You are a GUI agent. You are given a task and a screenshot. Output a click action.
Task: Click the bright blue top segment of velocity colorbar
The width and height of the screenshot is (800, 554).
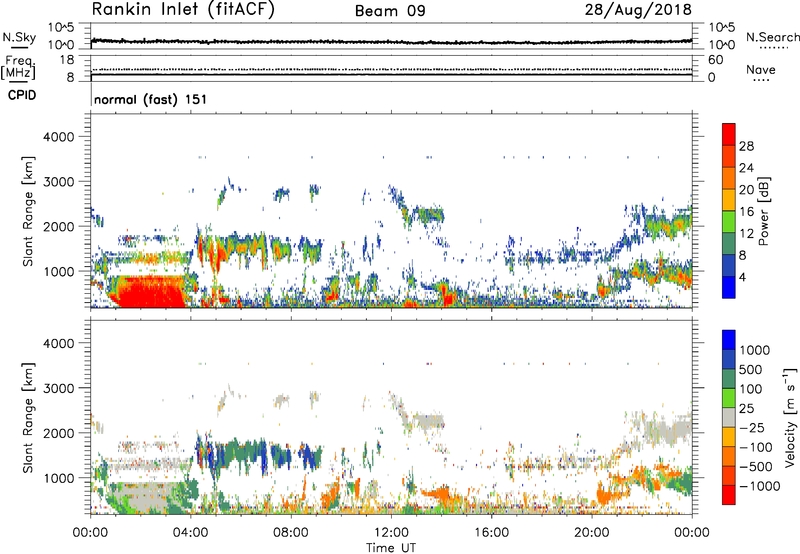(729, 340)
